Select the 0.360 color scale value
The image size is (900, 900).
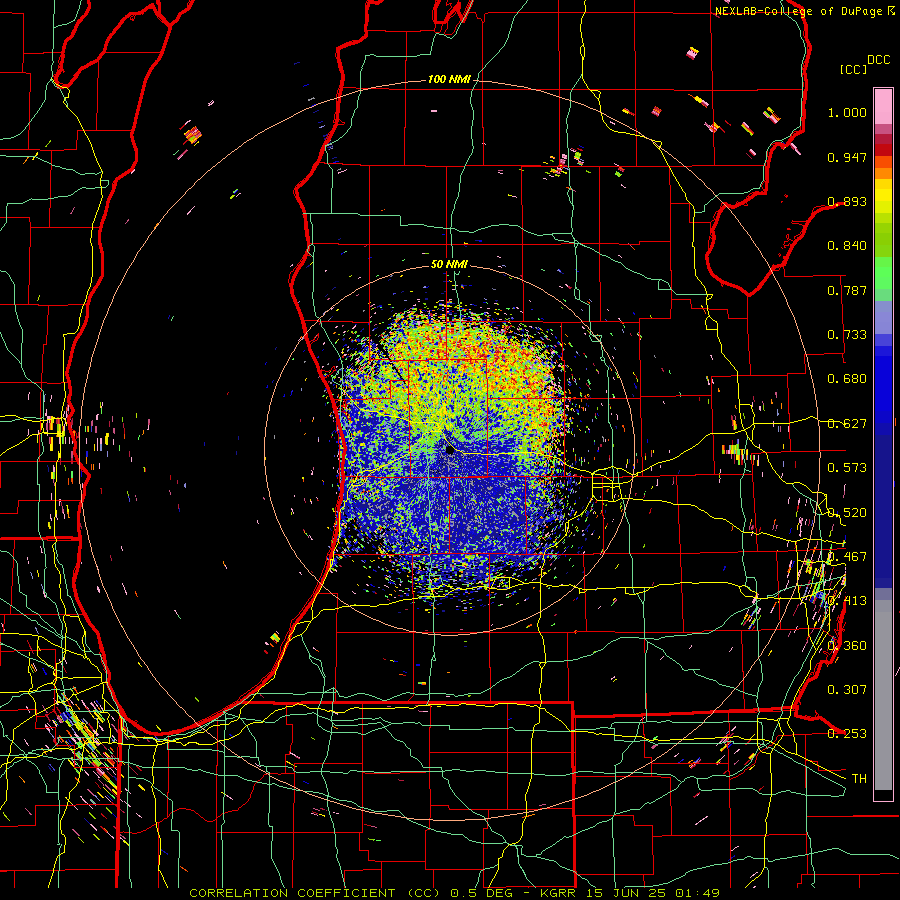coord(847,646)
